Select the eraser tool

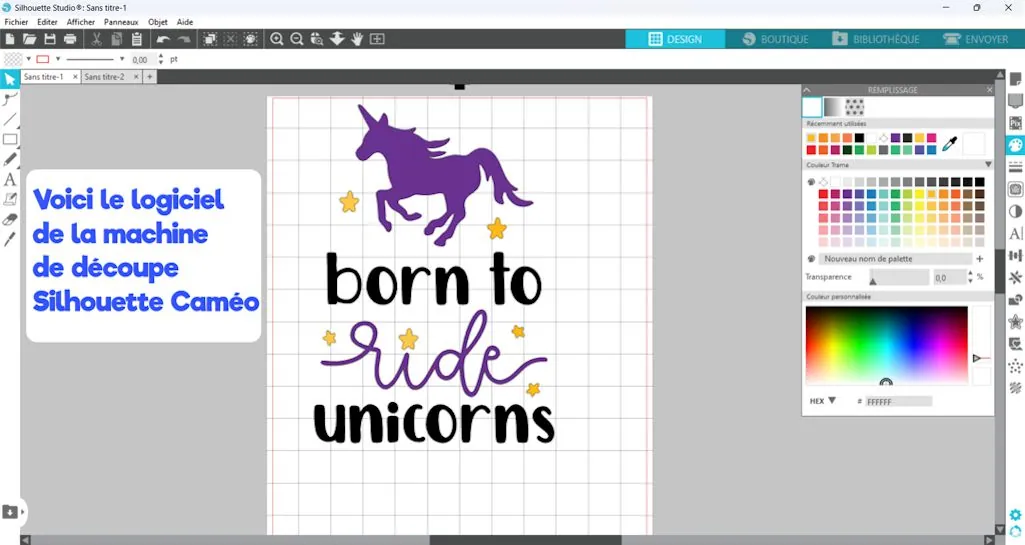tap(10, 220)
